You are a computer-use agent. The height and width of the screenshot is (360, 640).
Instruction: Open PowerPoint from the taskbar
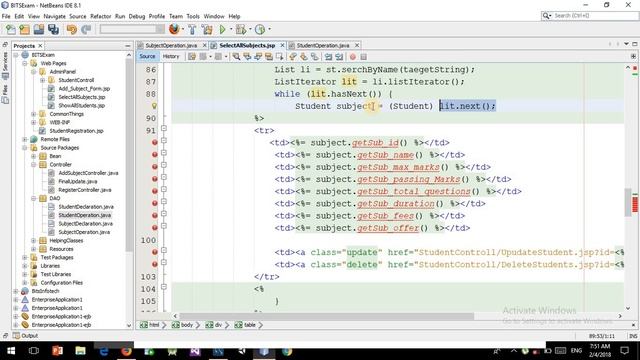(57, 351)
